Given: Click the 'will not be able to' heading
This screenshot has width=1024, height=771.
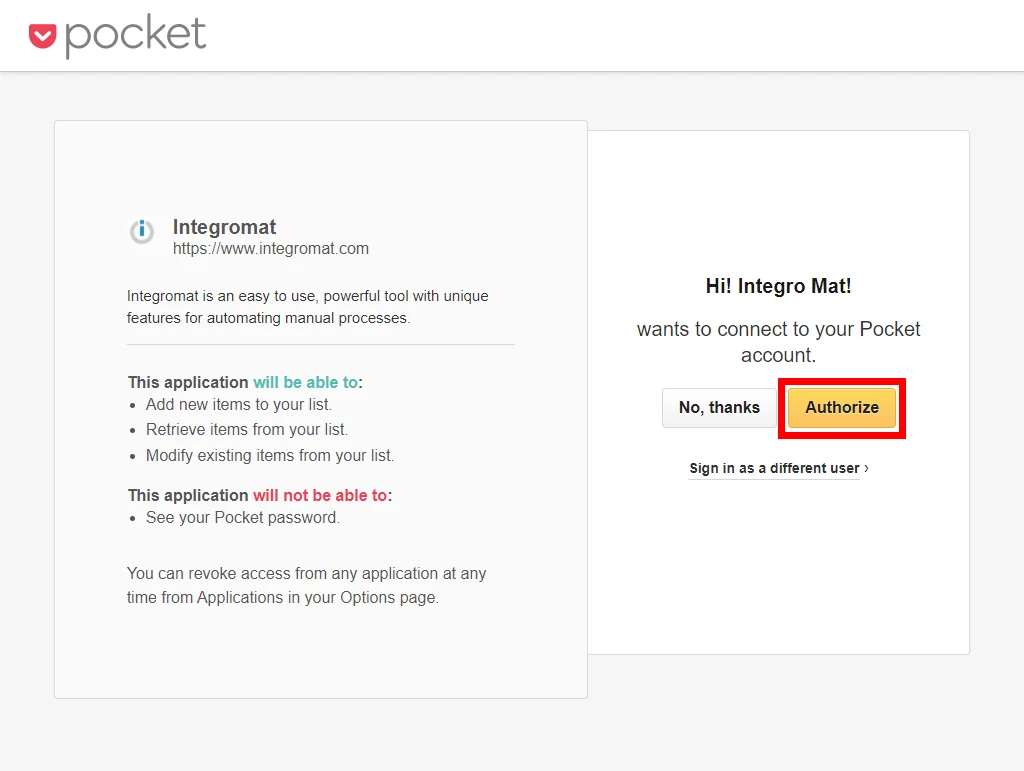Looking at the screenshot, I should (x=320, y=496).
